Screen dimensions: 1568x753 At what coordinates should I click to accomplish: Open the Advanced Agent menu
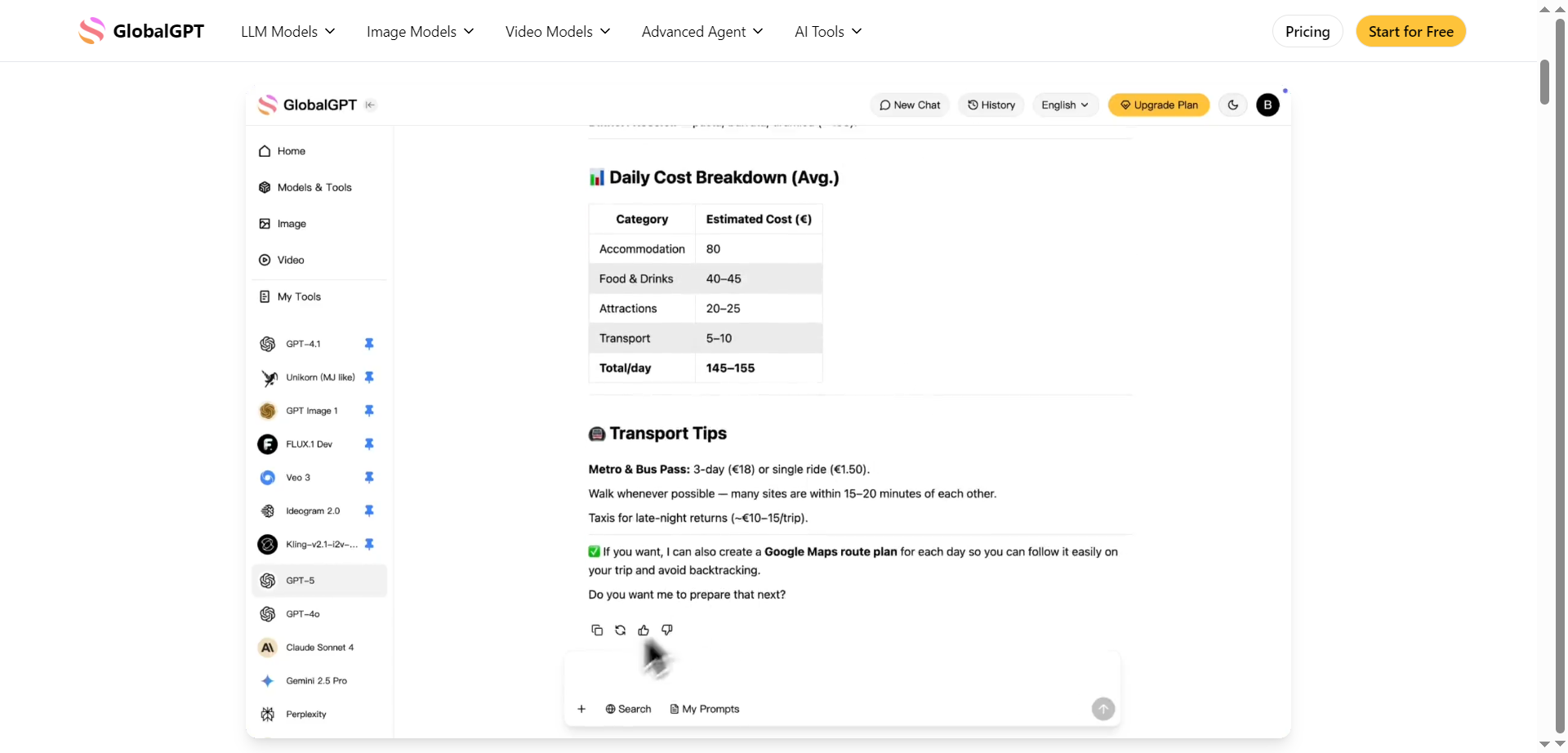(x=701, y=31)
